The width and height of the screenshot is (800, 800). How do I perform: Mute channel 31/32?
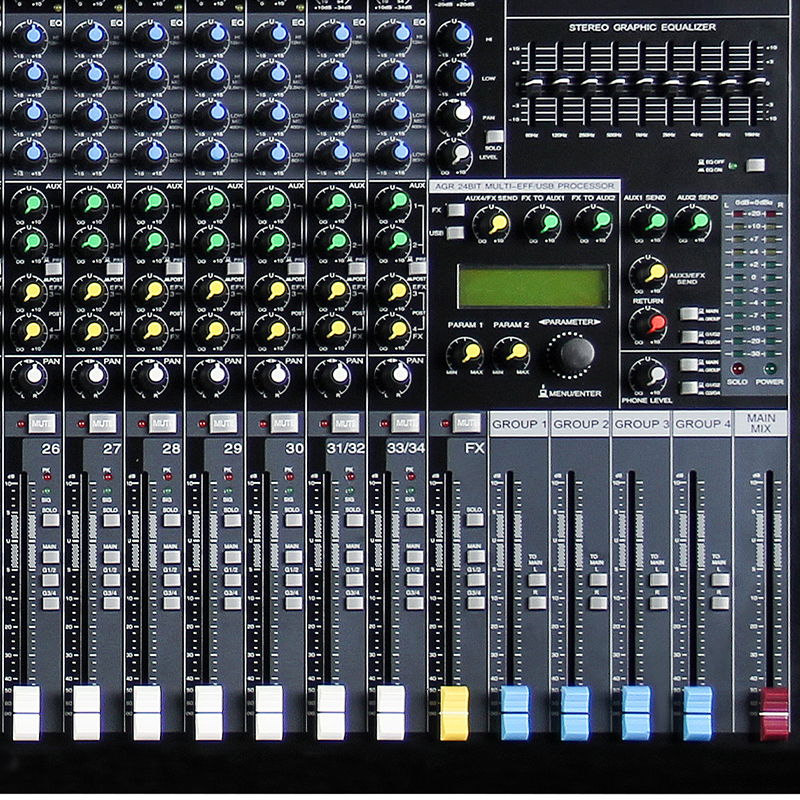[344, 422]
